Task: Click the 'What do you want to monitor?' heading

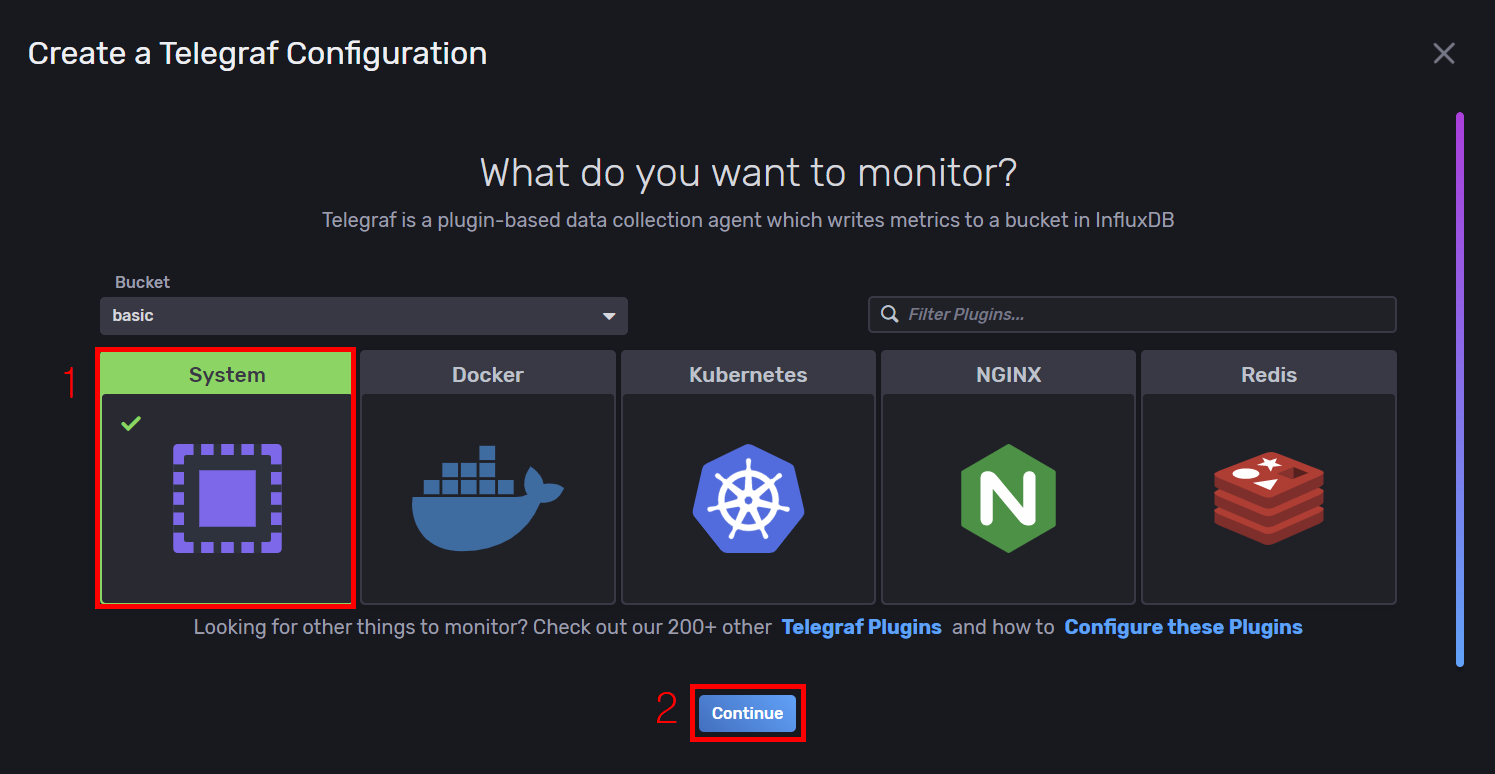Action: tap(748, 173)
